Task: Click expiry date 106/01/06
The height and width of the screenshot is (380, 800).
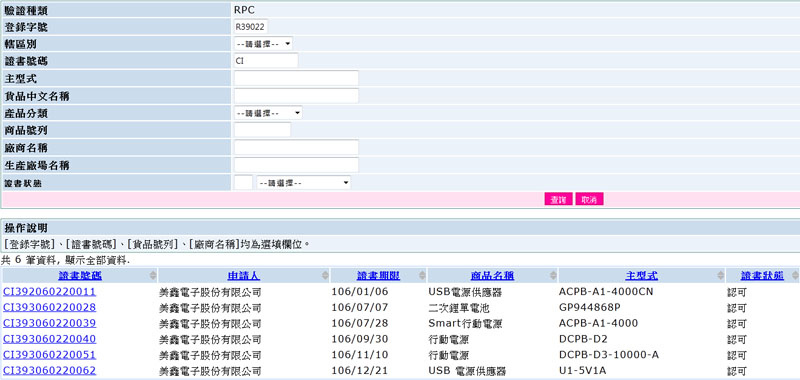Action: (x=360, y=292)
